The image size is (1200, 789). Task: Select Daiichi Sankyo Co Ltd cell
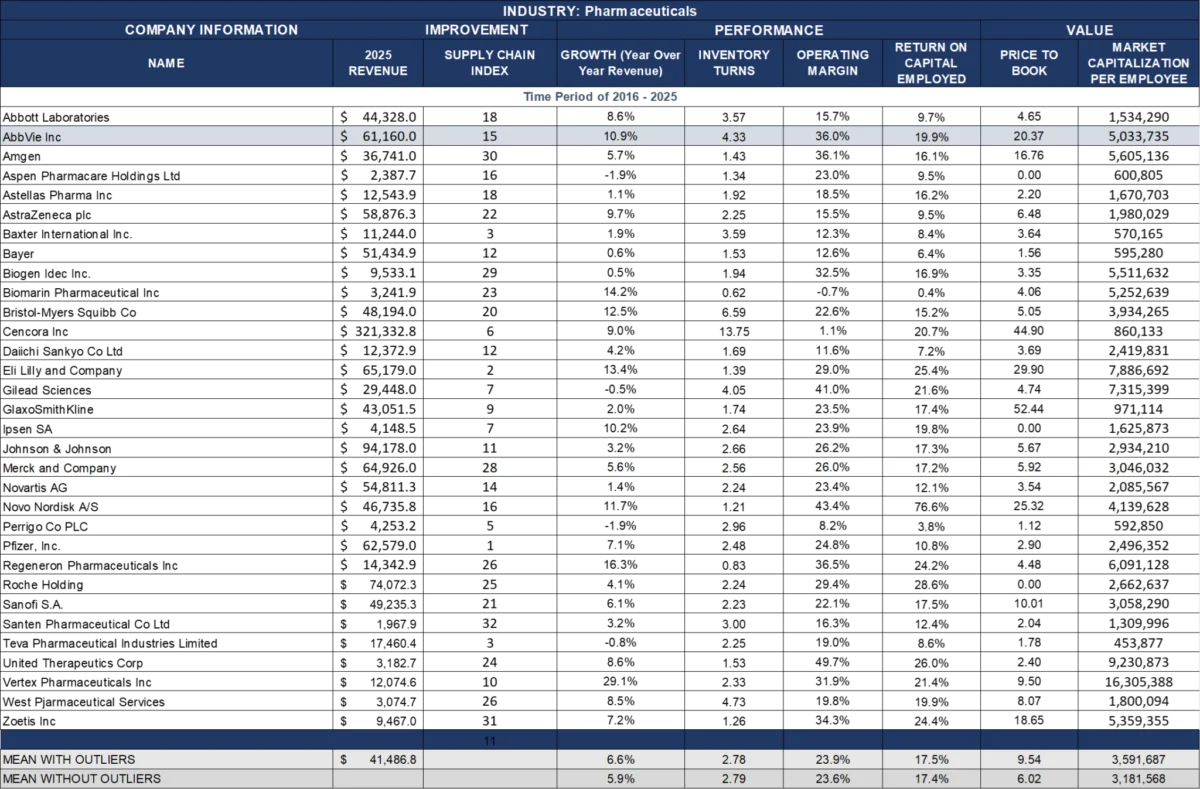(x=166, y=351)
